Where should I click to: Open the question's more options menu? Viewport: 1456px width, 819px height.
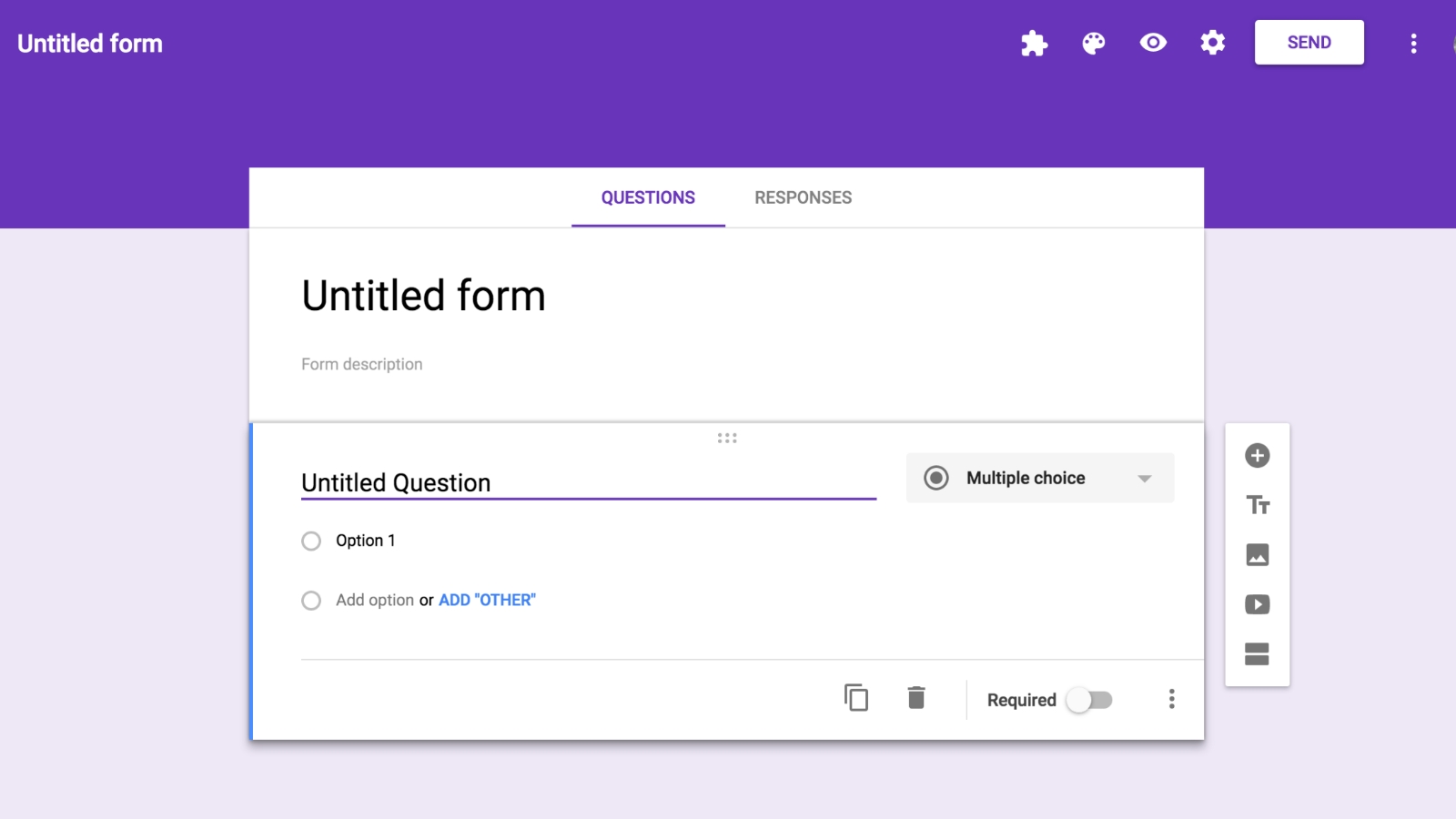[1171, 699]
